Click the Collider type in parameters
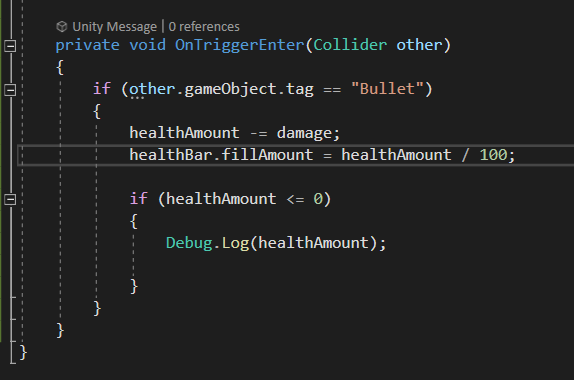 (350, 45)
